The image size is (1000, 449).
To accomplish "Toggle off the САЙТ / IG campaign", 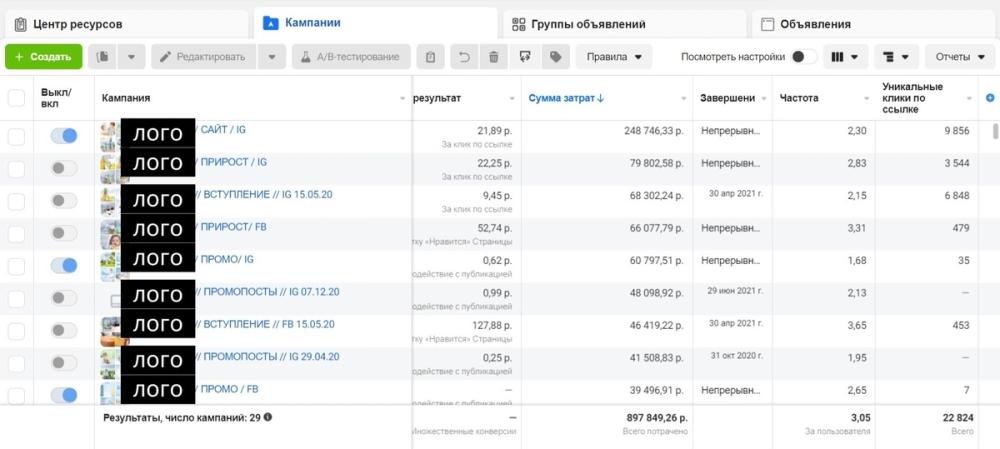I will 64,136.
